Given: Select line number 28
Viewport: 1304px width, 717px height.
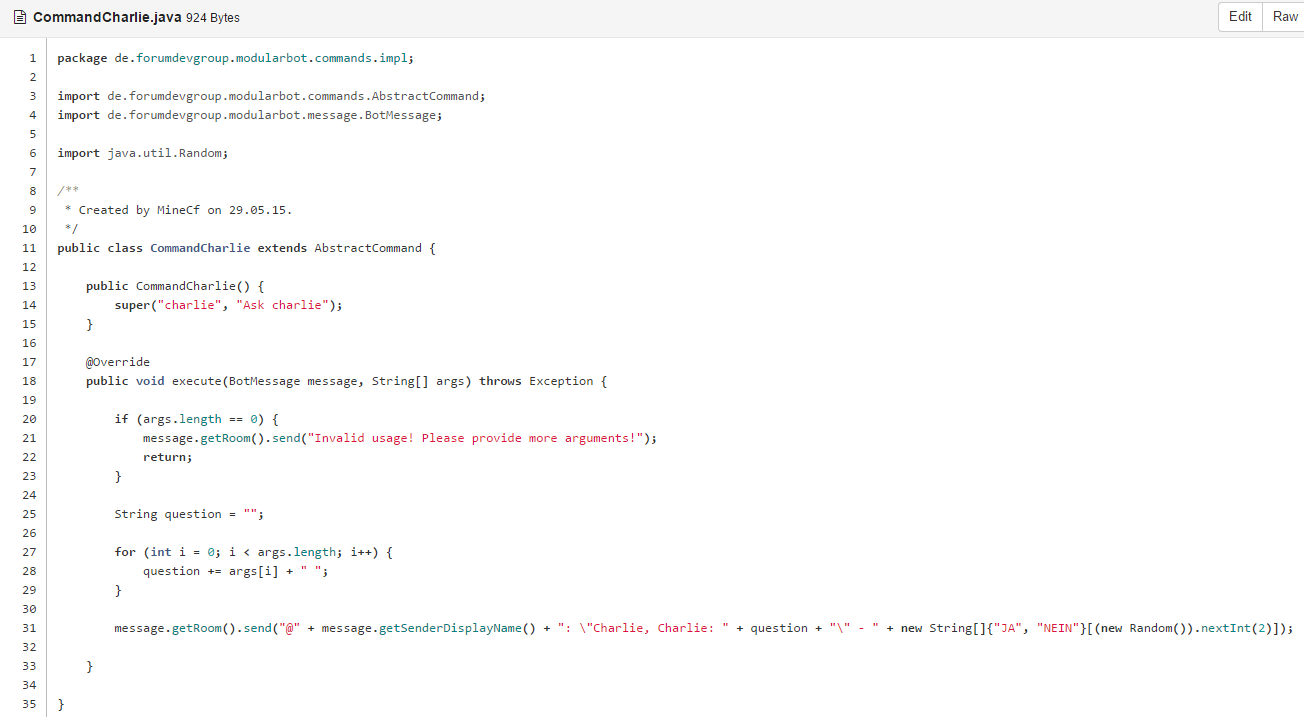Looking at the screenshot, I should pyautogui.click(x=30, y=571).
